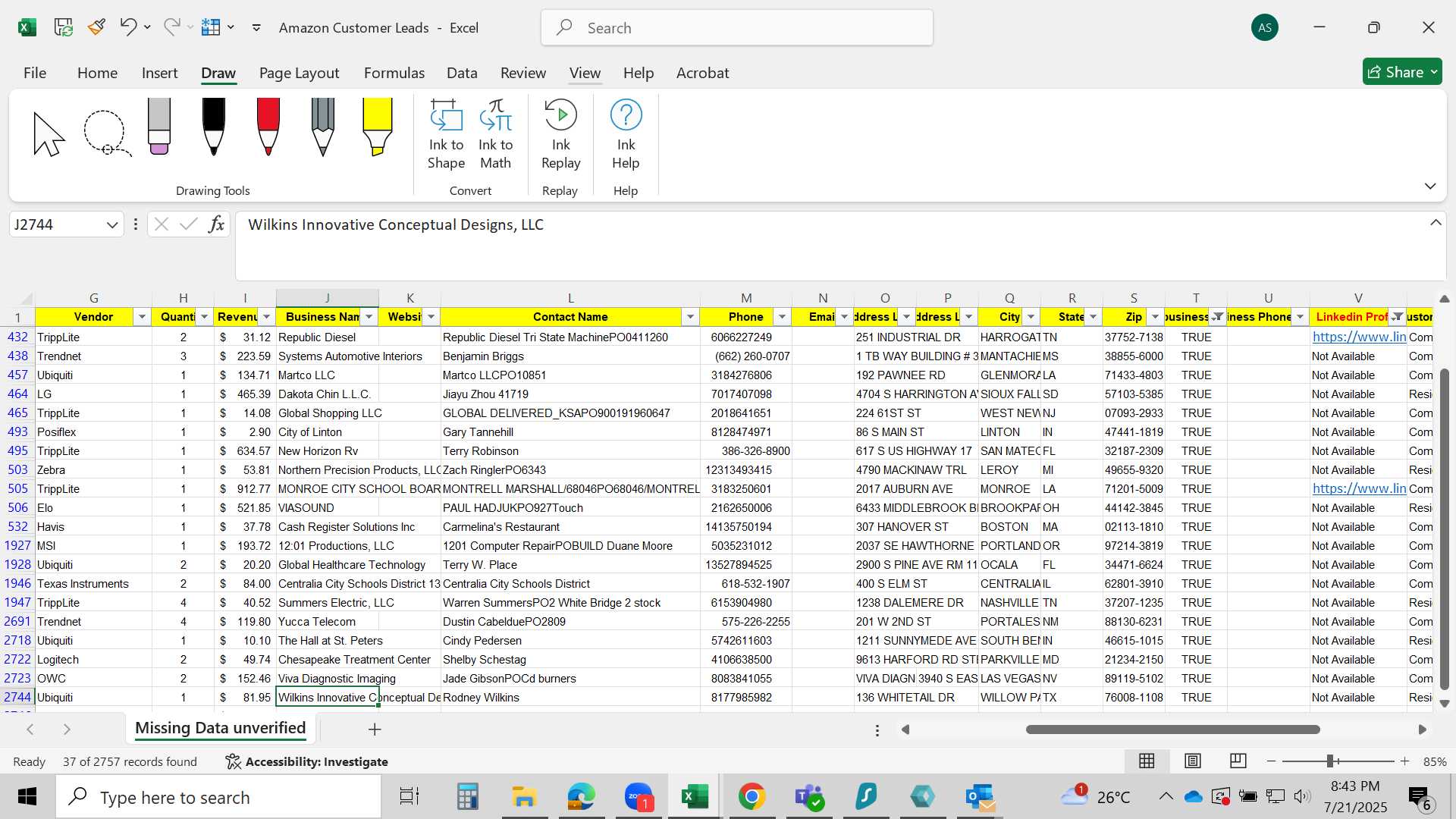Viewport: 1456px width, 819px height.
Task: Open the Acrobat tab
Action: [702, 73]
